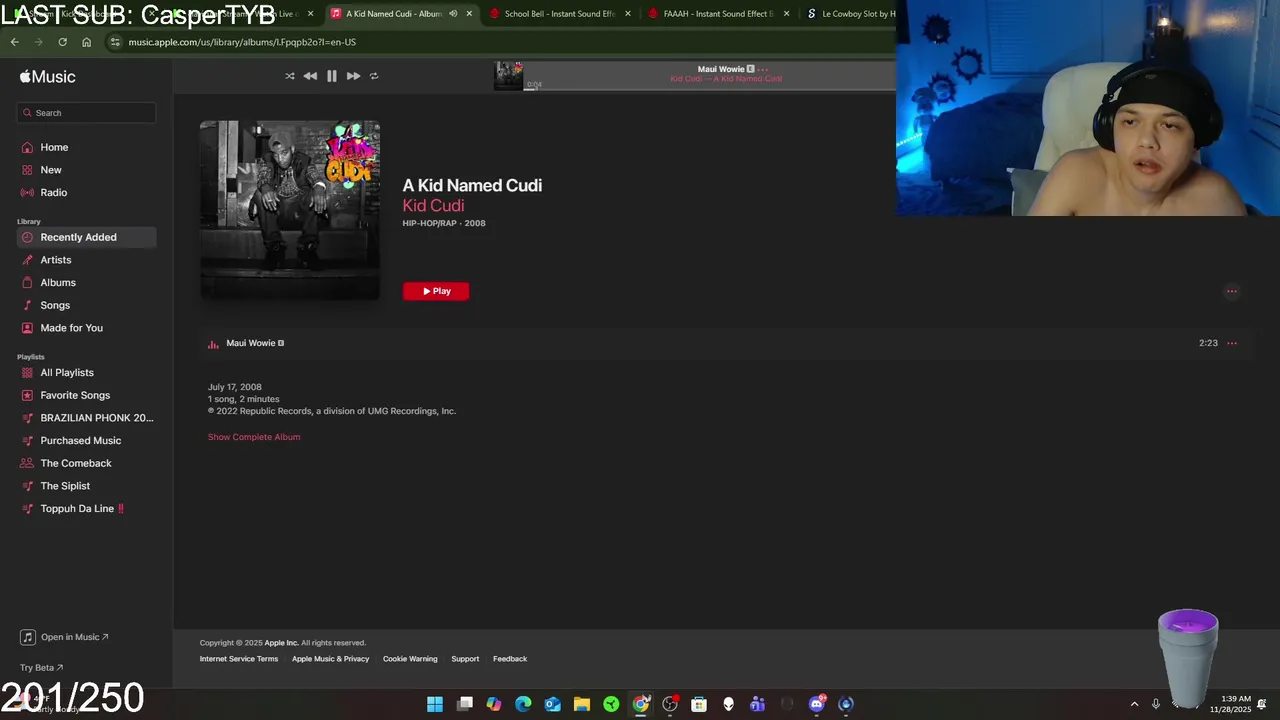Pause the playing song
Screen dimensions: 1280x720
point(332,76)
